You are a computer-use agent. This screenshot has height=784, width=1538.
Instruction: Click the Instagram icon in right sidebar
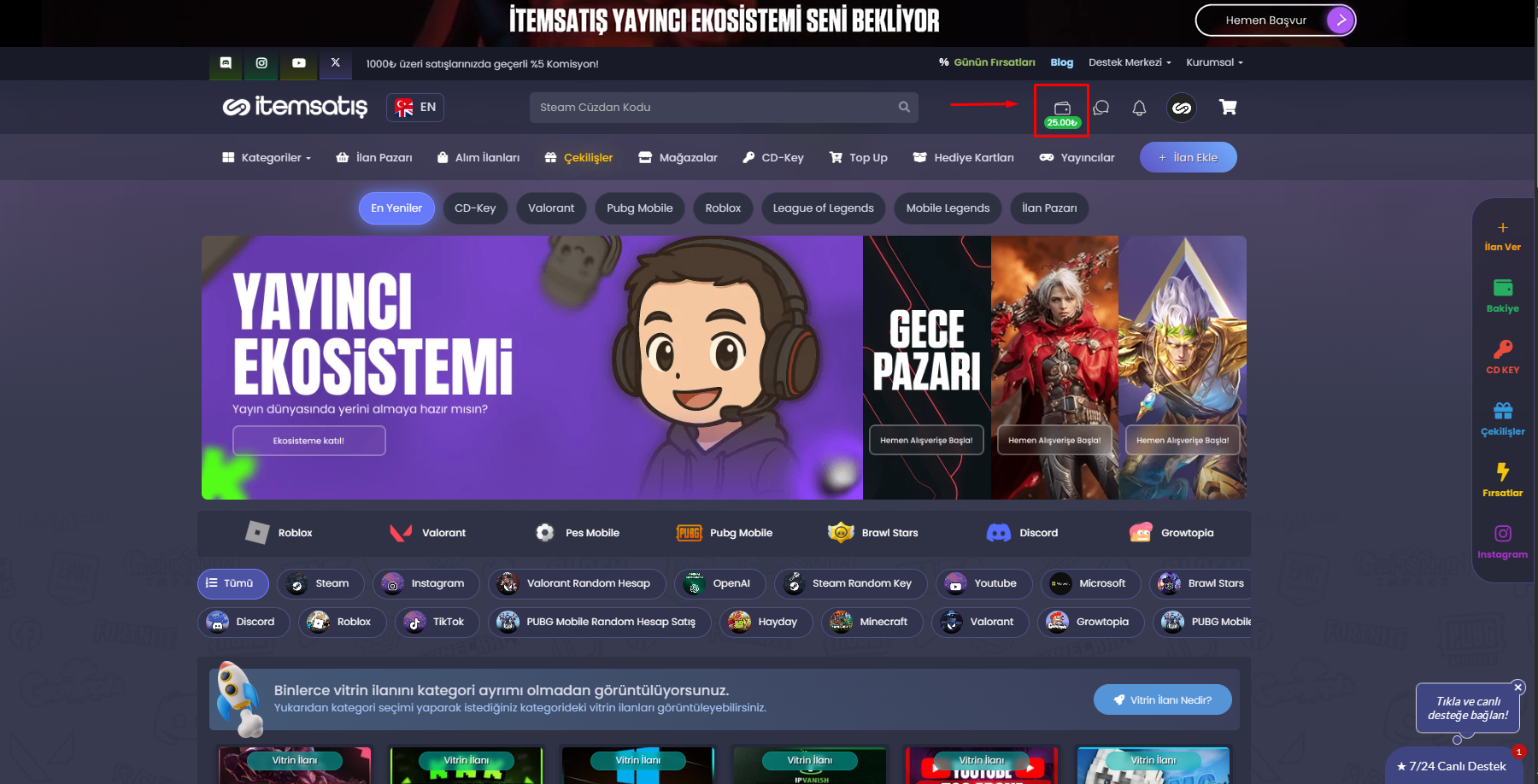pyautogui.click(x=1503, y=534)
